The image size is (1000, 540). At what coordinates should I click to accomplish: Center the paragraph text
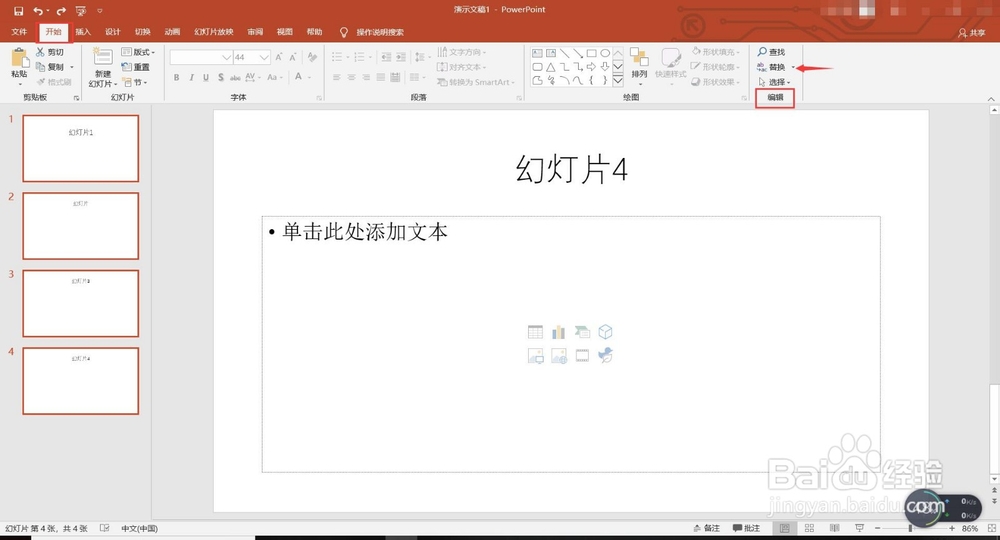tap(351, 77)
